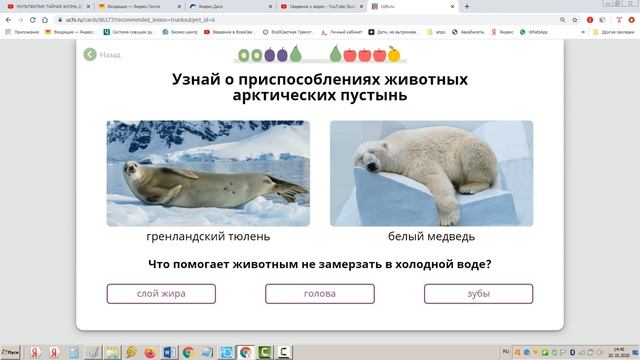Click the browser forward arrow

tap(20, 20)
